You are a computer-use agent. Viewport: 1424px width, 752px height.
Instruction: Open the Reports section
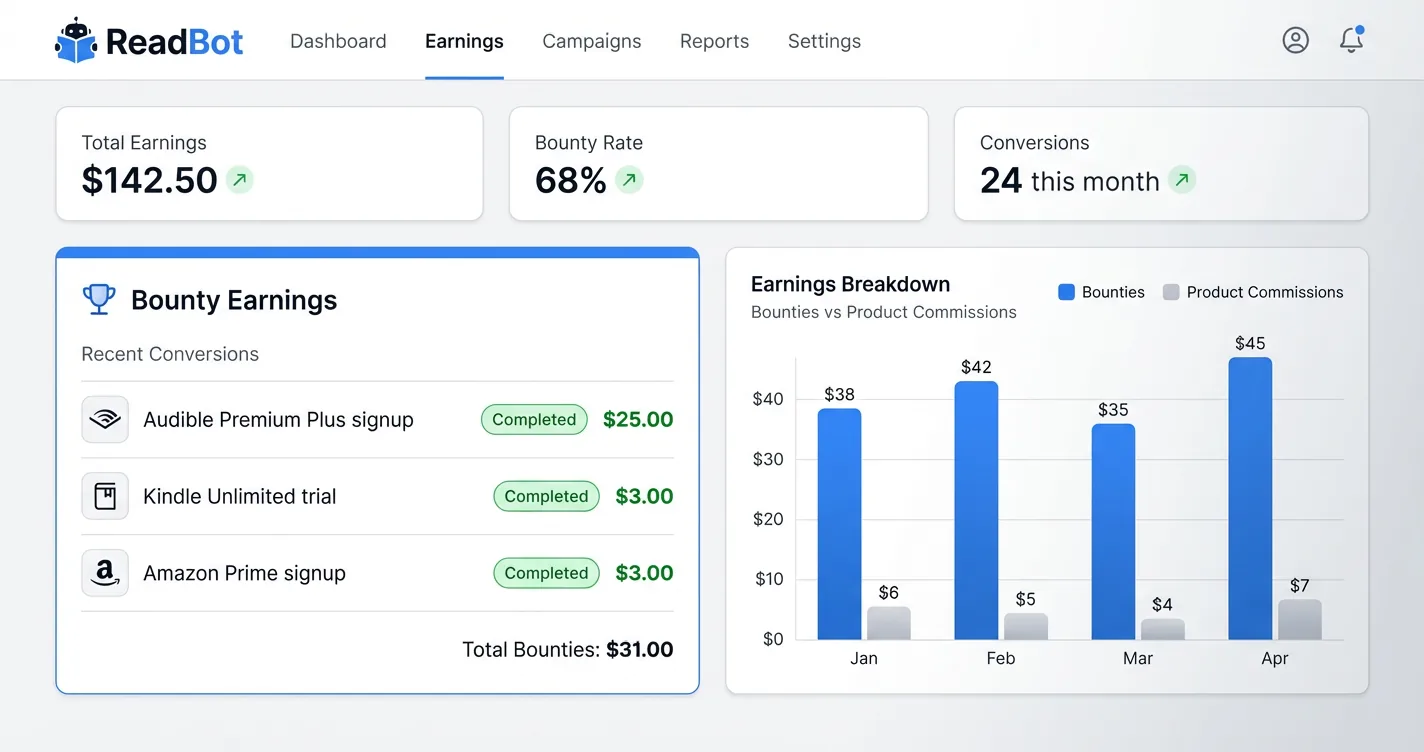pyautogui.click(x=714, y=41)
